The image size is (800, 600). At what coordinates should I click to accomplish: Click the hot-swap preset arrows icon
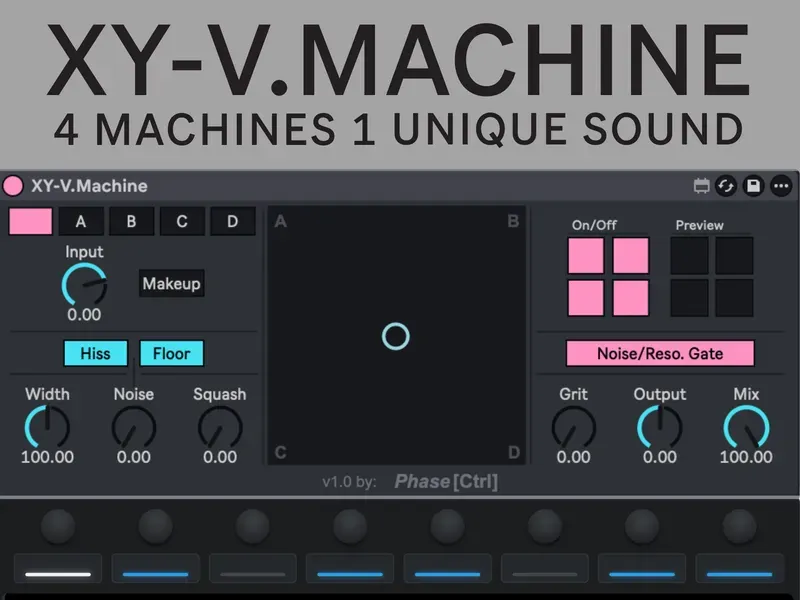[x=726, y=186]
